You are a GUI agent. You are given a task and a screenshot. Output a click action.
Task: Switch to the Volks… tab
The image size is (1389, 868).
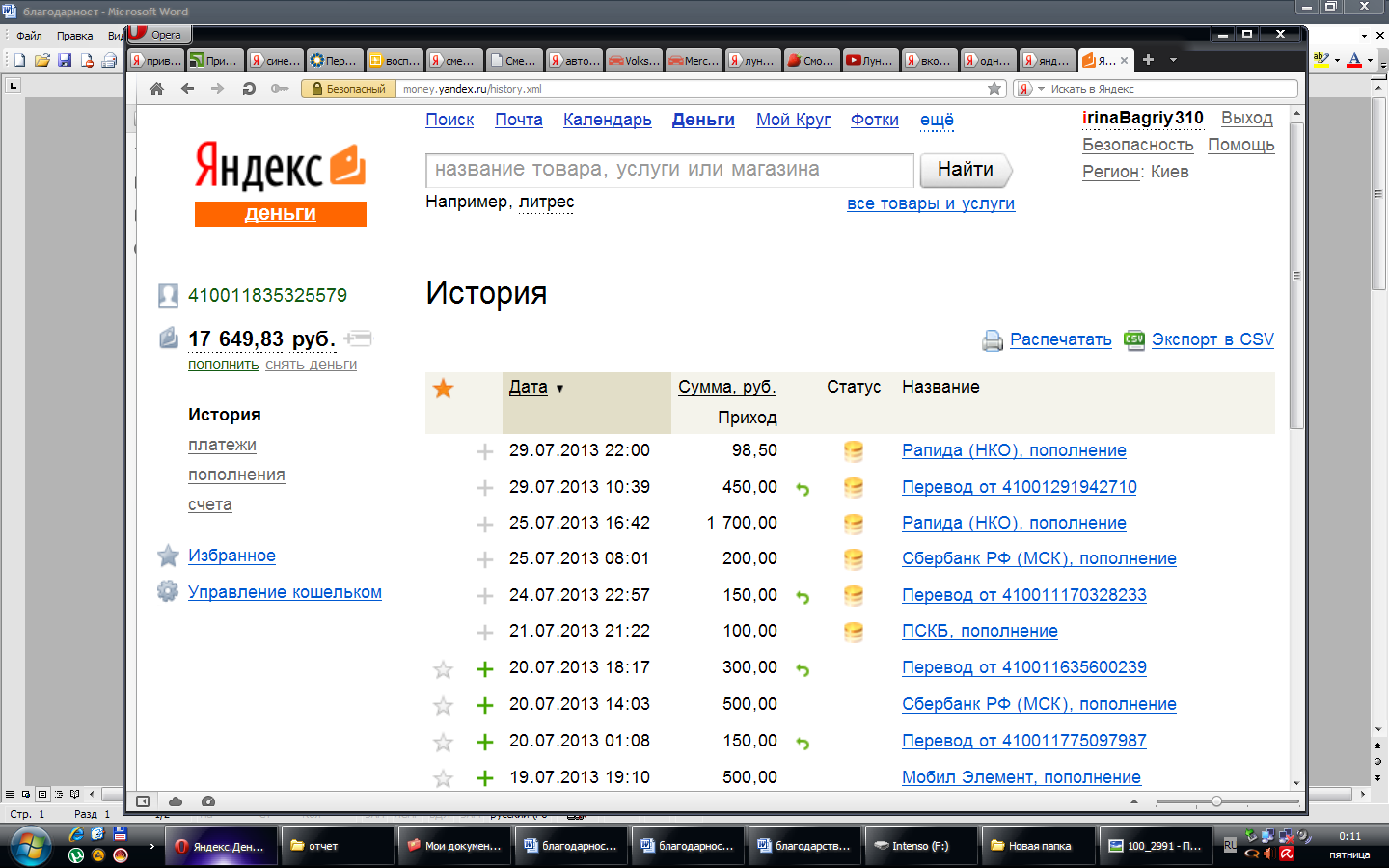tap(634, 60)
